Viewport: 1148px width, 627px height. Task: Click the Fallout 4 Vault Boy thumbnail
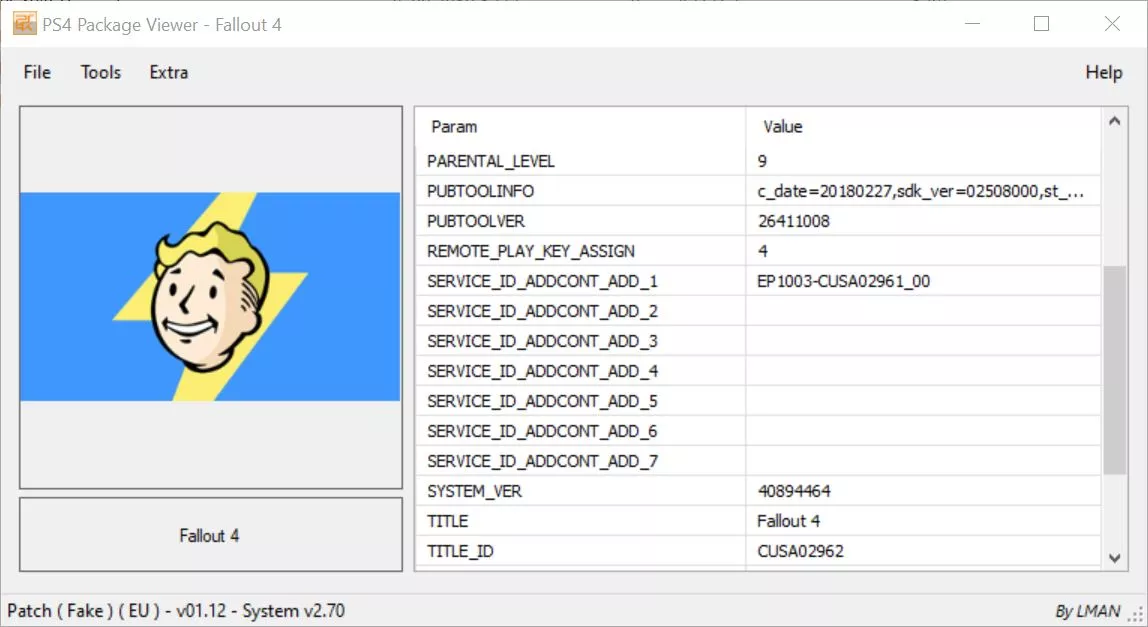(x=210, y=297)
